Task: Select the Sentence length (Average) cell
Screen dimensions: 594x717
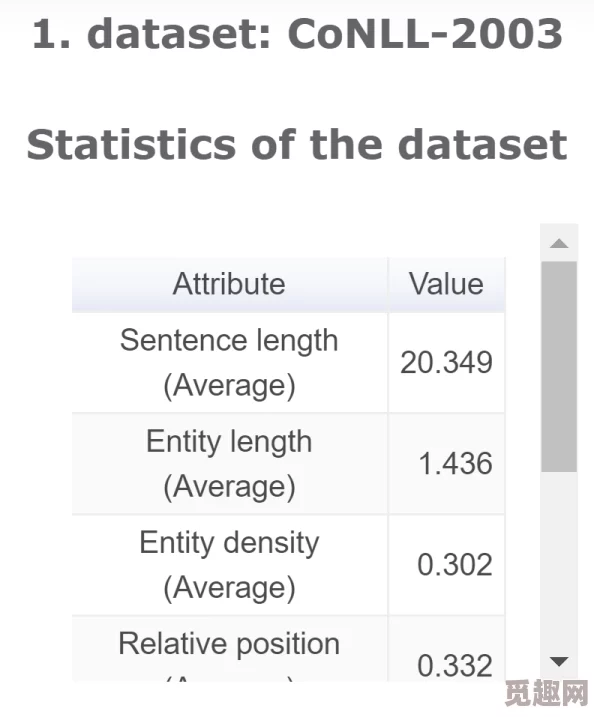Action: pos(230,363)
